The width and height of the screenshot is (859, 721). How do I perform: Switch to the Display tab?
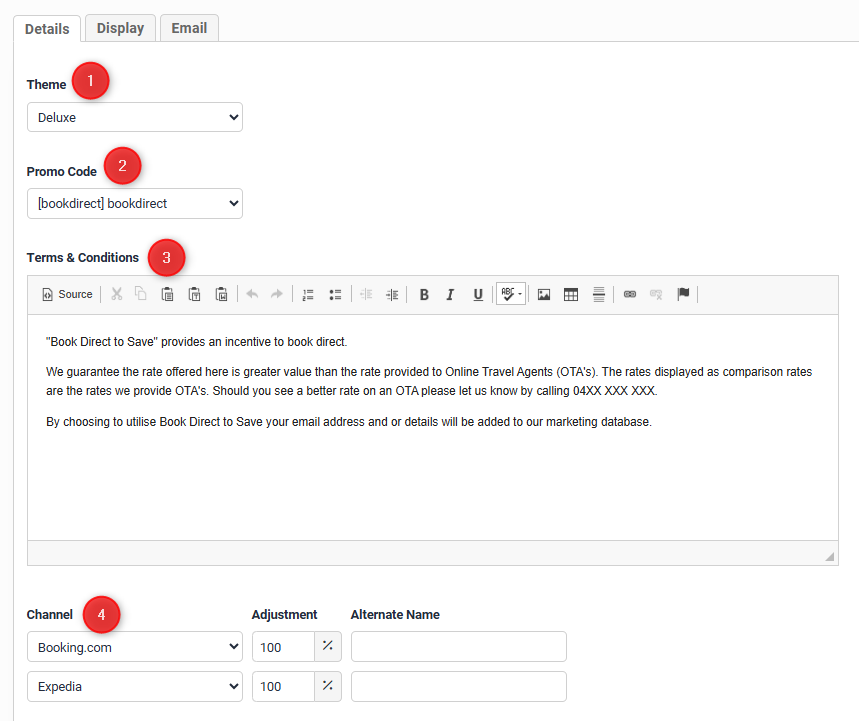coord(120,28)
